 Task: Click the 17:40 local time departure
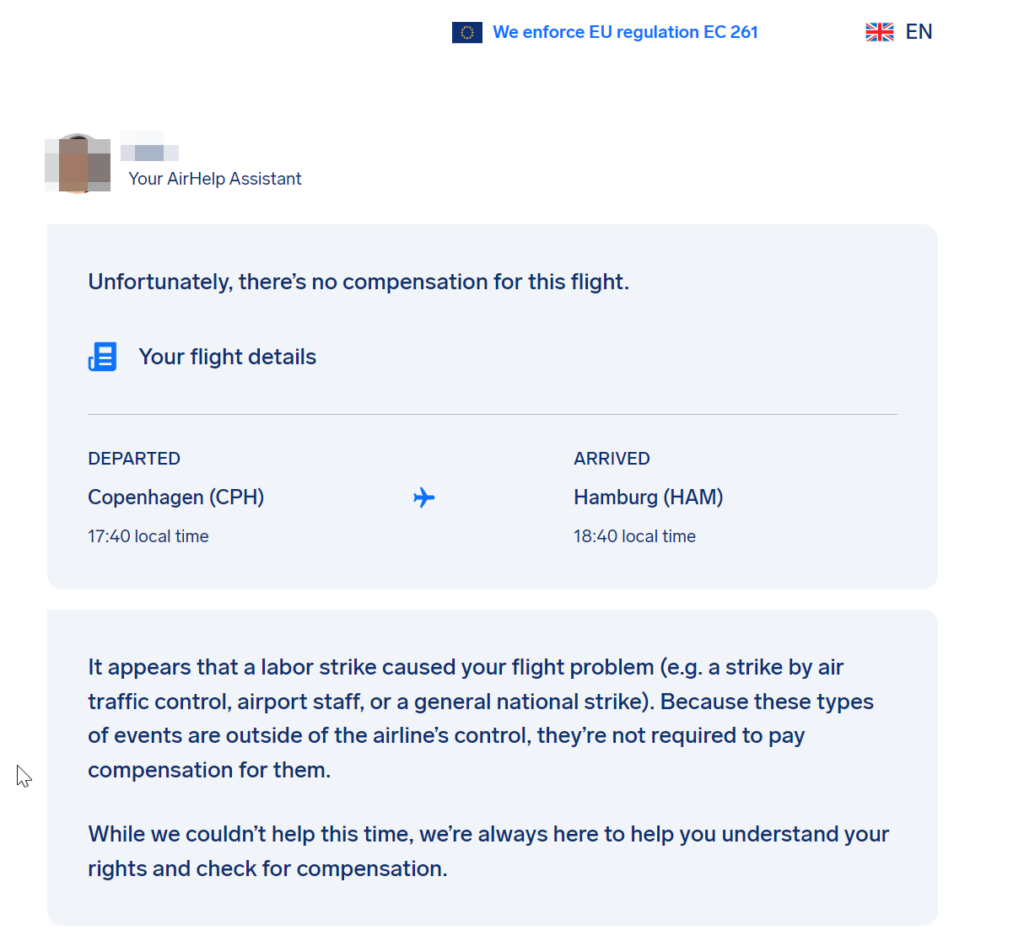tap(148, 536)
